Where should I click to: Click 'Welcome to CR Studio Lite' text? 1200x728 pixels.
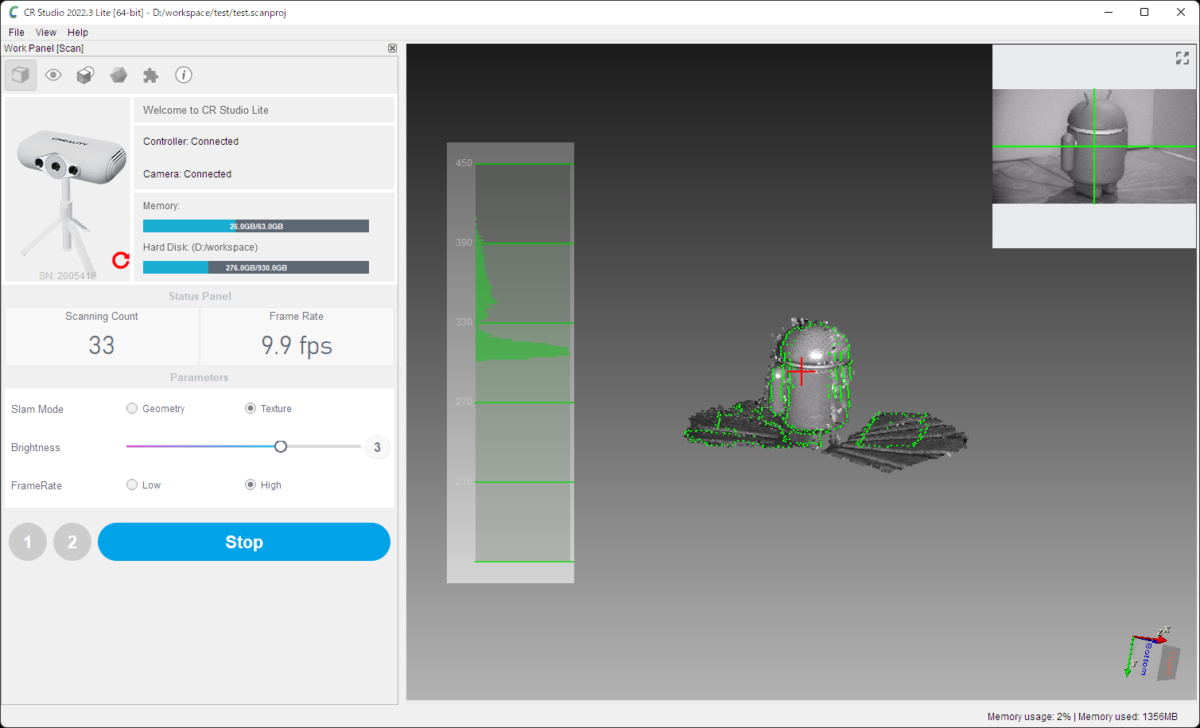[x=206, y=110]
